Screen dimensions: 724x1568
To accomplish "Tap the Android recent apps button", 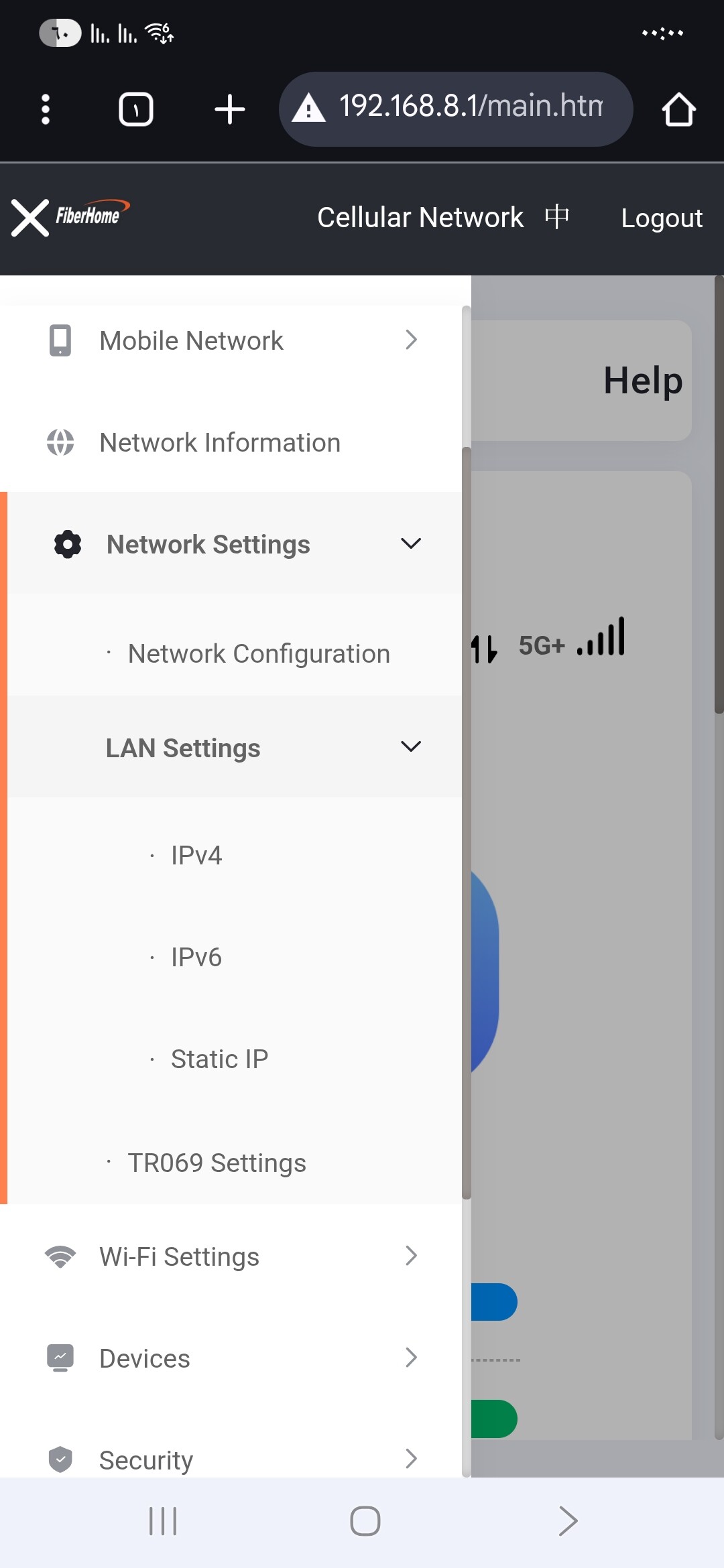I will coord(163,1521).
